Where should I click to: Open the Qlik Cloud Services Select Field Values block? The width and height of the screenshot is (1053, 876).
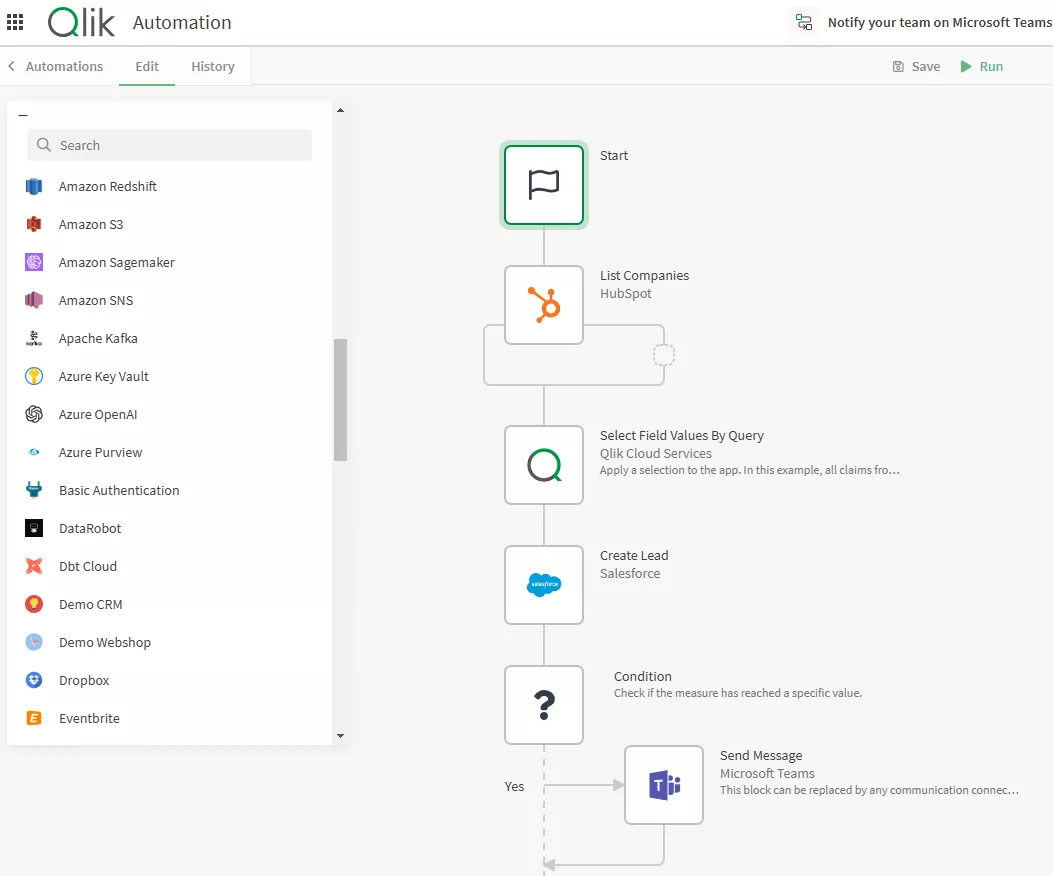[543, 464]
